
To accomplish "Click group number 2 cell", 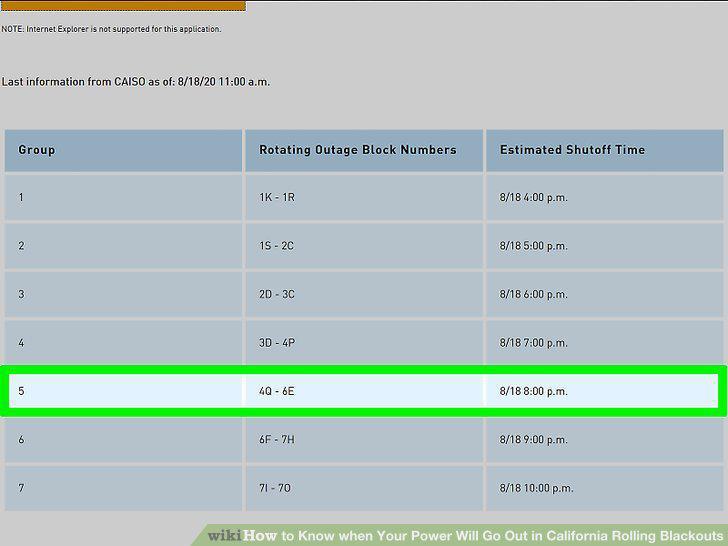I will [x=123, y=246].
